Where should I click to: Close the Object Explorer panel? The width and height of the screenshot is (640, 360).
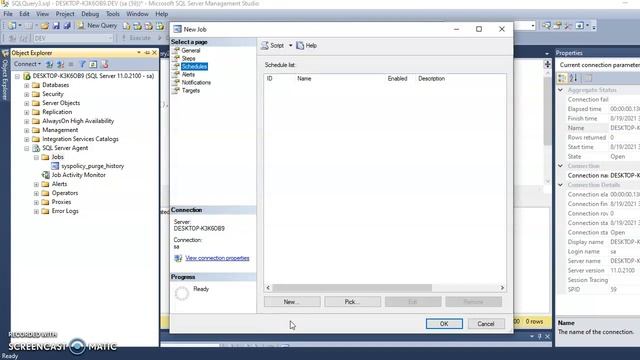(x=154, y=53)
